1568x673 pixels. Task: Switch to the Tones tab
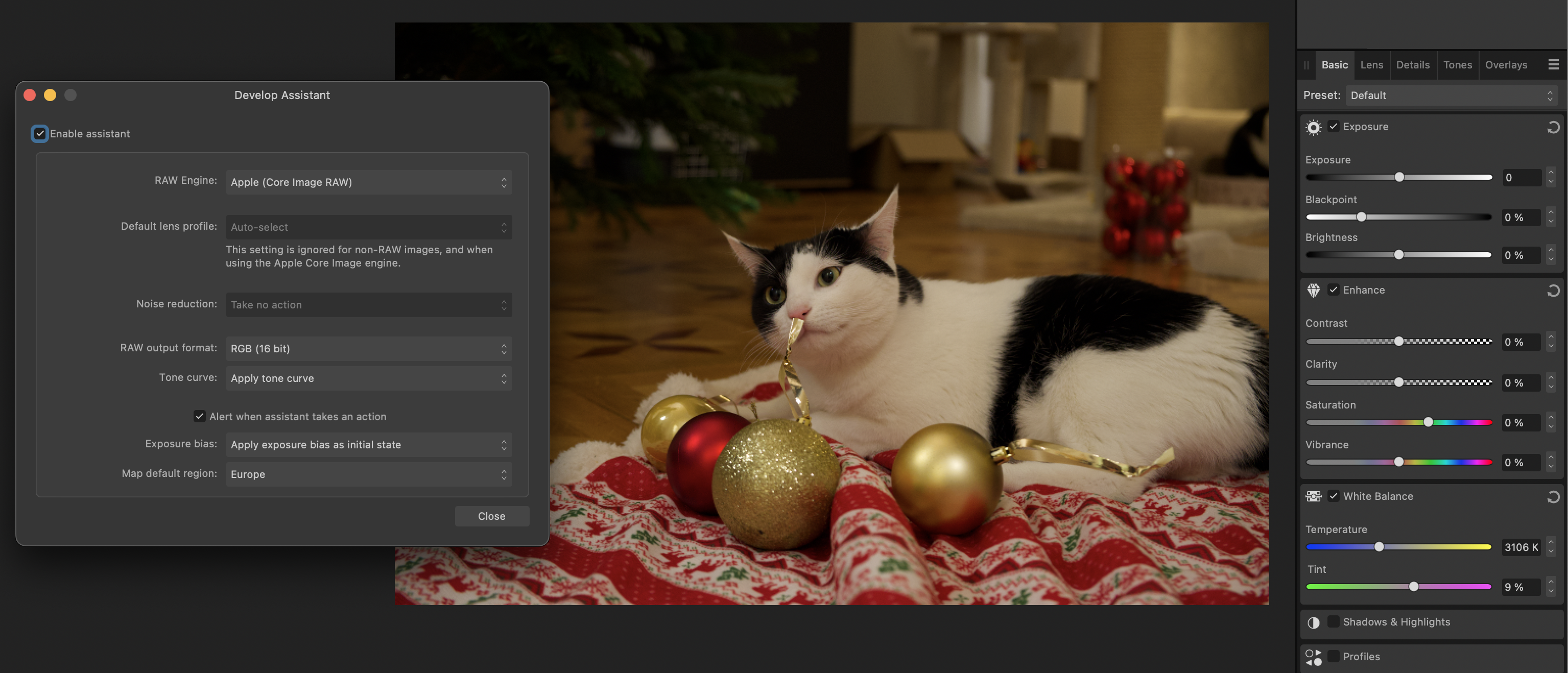pos(1457,64)
